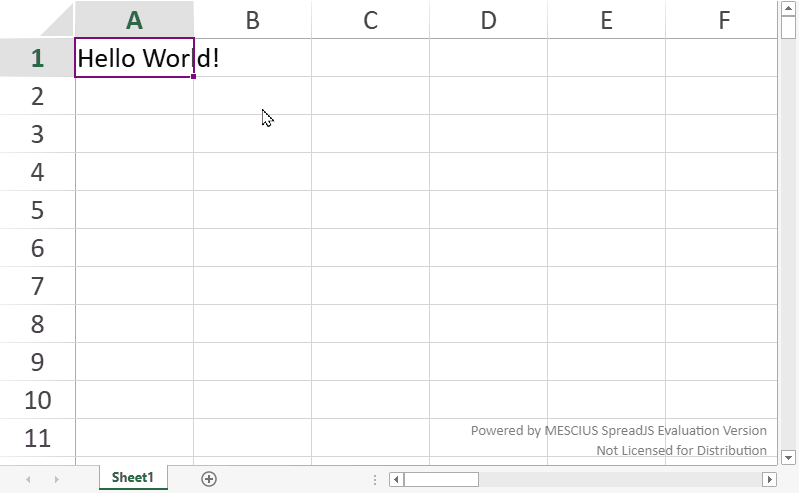Select row 6 header
The width and height of the screenshot is (800, 500).
(x=37, y=248)
